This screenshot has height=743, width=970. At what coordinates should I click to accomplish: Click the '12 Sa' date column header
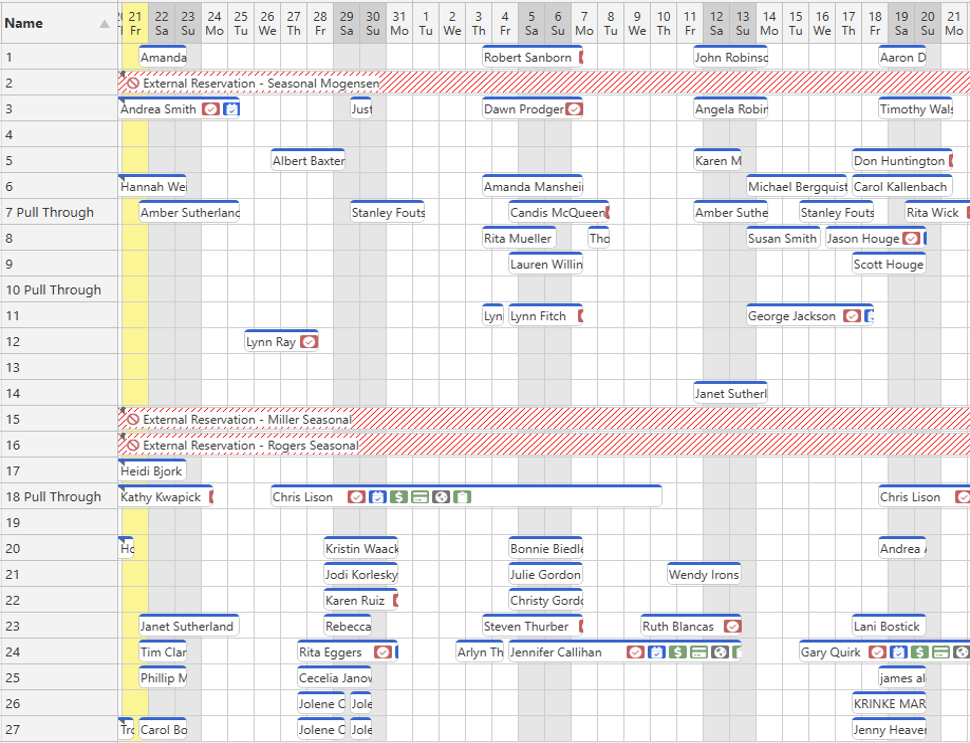tap(716, 24)
